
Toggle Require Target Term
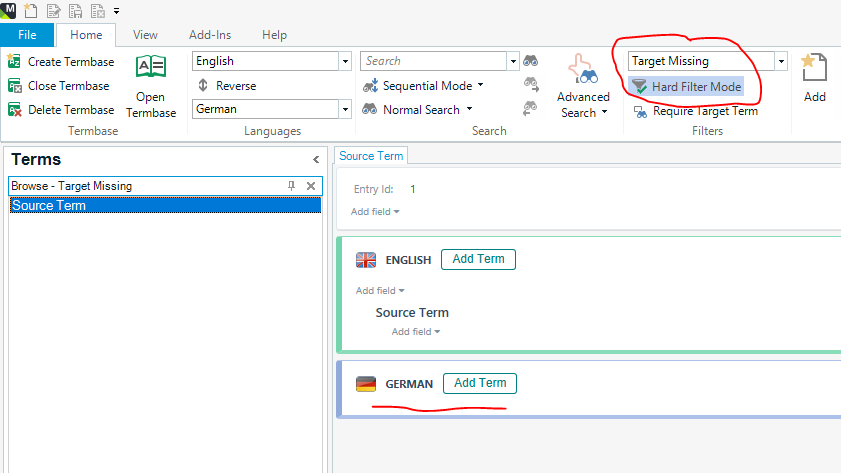[x=696, y=111]
